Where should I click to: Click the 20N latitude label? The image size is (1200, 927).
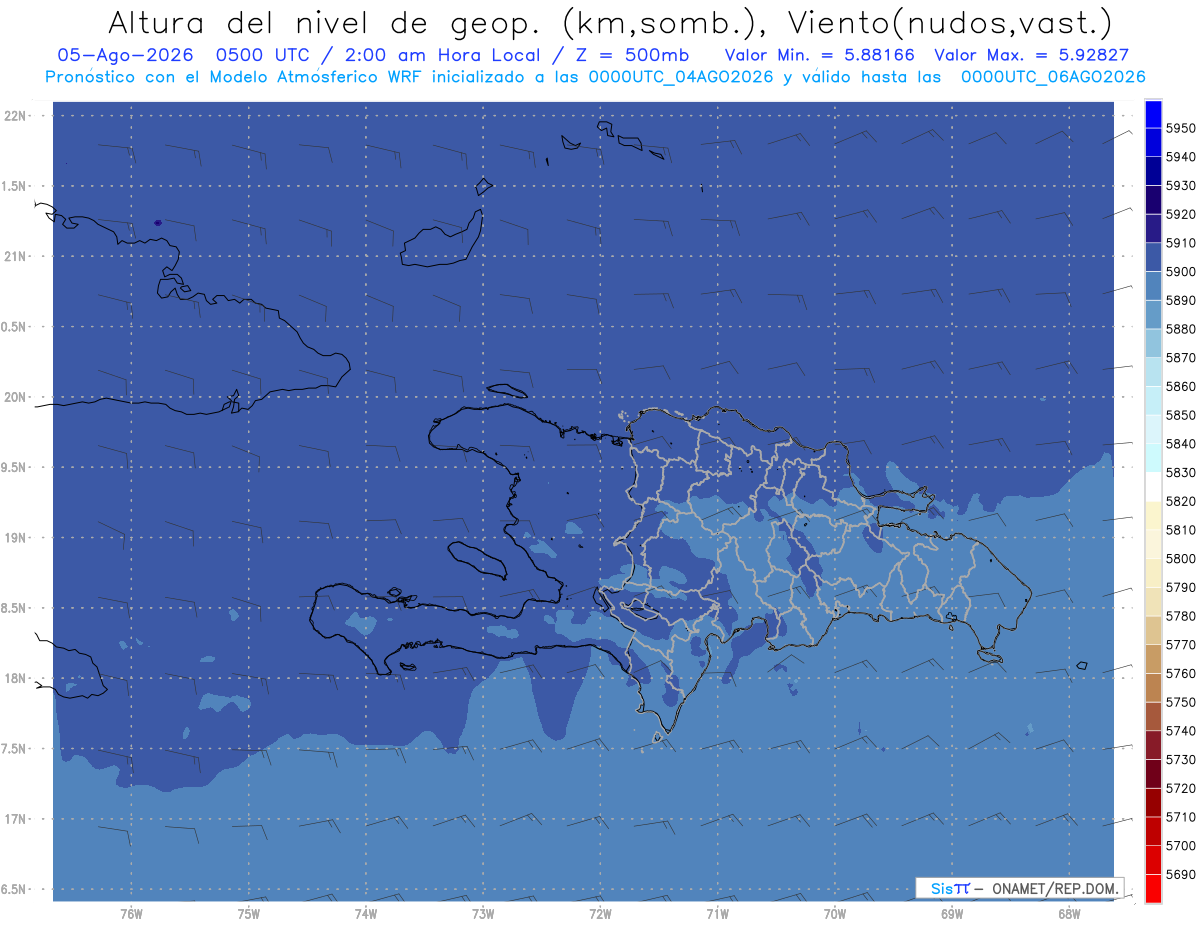pos(17,397)
